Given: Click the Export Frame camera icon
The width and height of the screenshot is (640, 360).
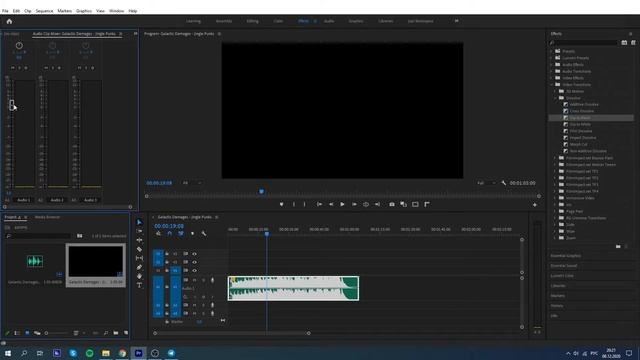Looking at the screenshot, I should coord(391,204).
